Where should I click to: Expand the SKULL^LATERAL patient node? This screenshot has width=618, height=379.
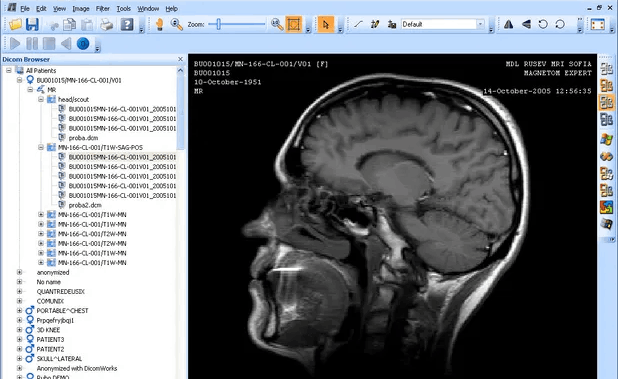19,359
